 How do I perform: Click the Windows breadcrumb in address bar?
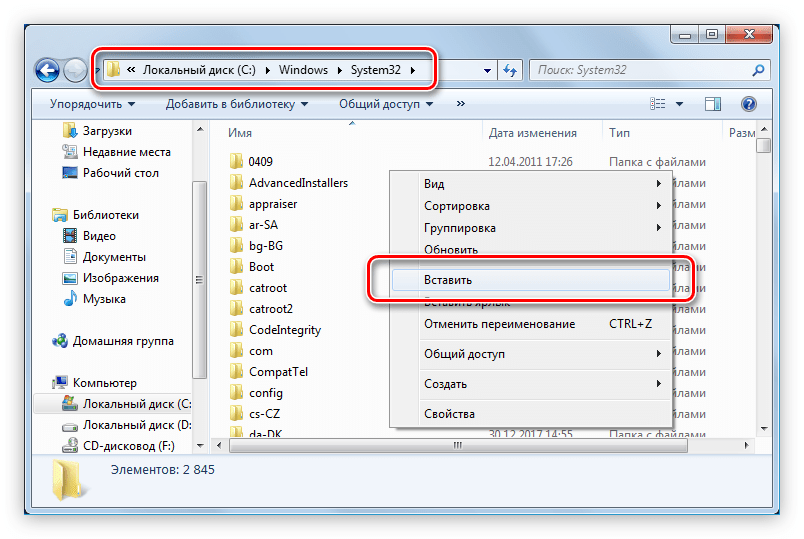tap(304, 70)
